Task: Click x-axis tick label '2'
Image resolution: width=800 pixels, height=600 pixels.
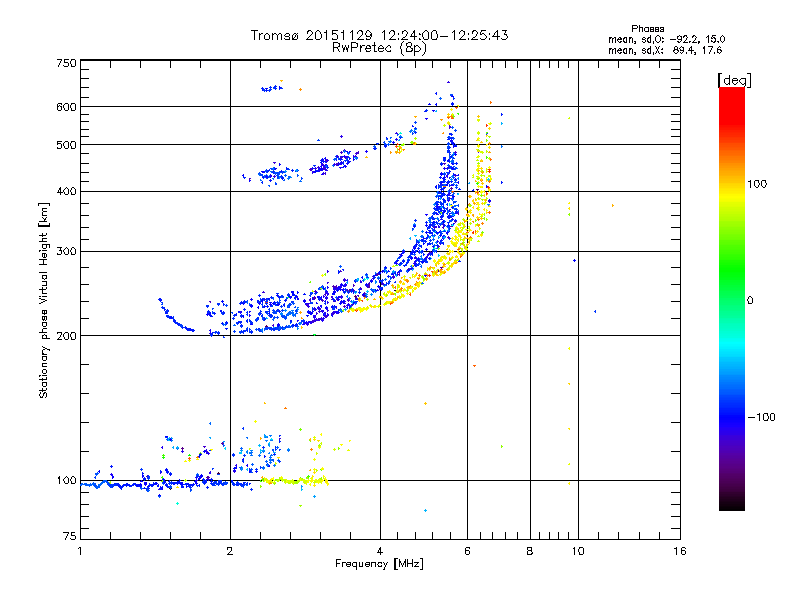Action: (x=230, y=551)
